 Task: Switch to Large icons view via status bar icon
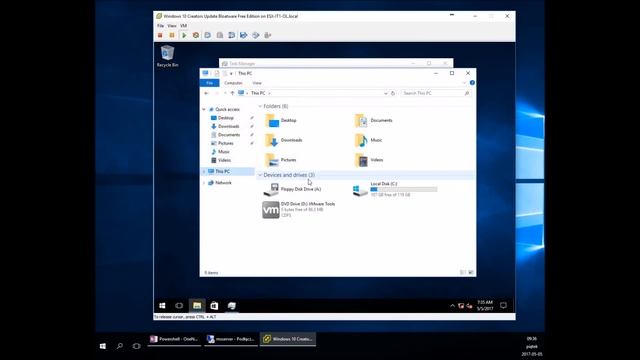pos(471,273)
